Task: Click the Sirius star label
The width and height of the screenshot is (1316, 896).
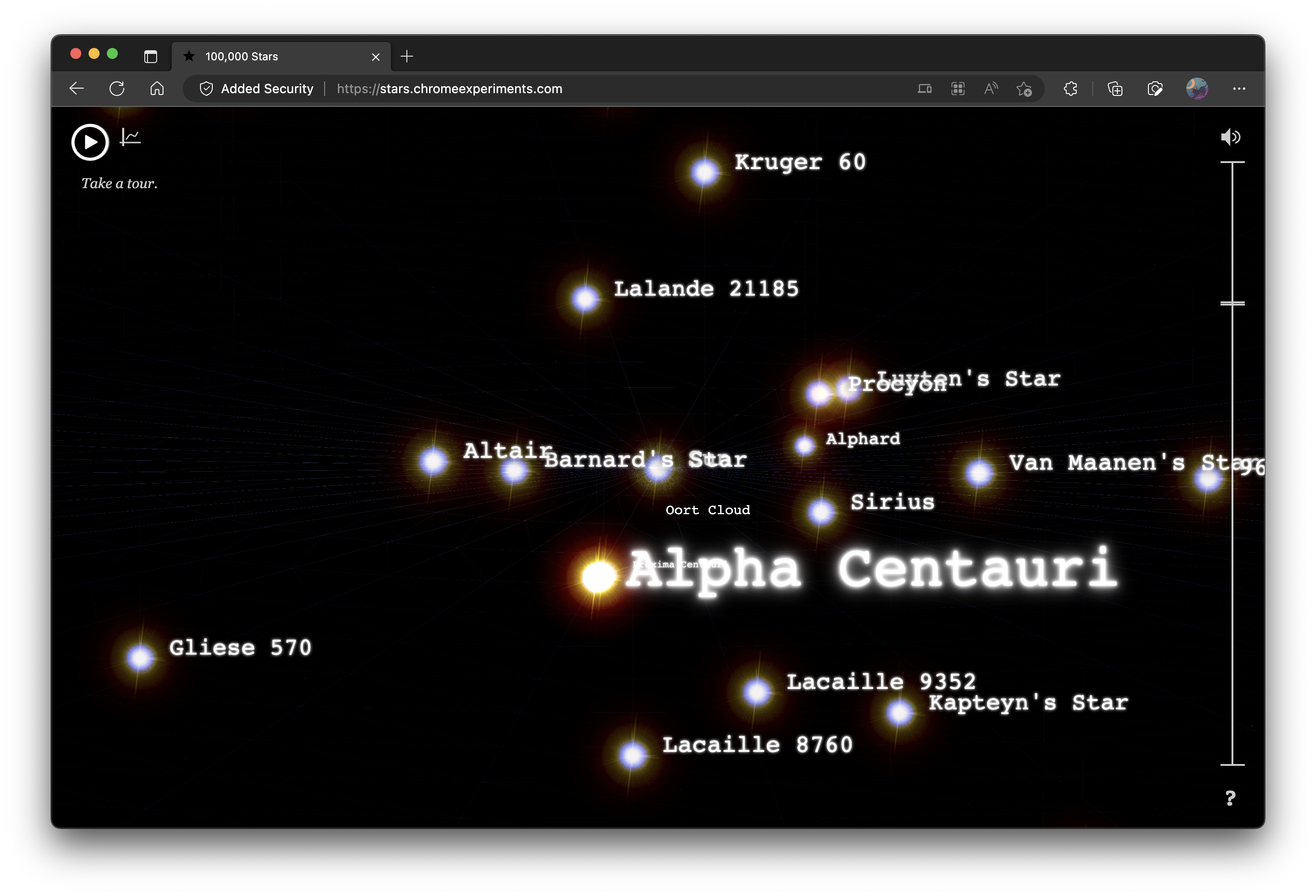Action: (x=892, y=502)
